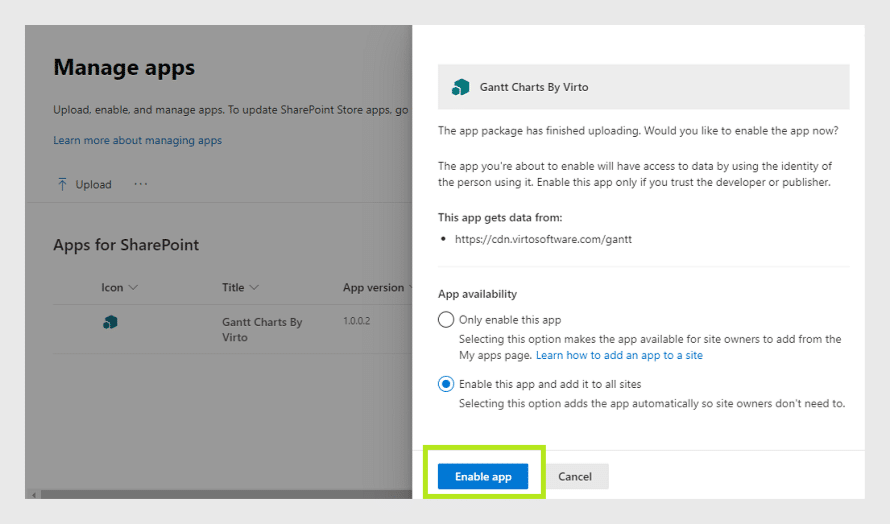Click the Icon column header label
Image resolution: width=890 pixels, height=524 pixels.
112,287
